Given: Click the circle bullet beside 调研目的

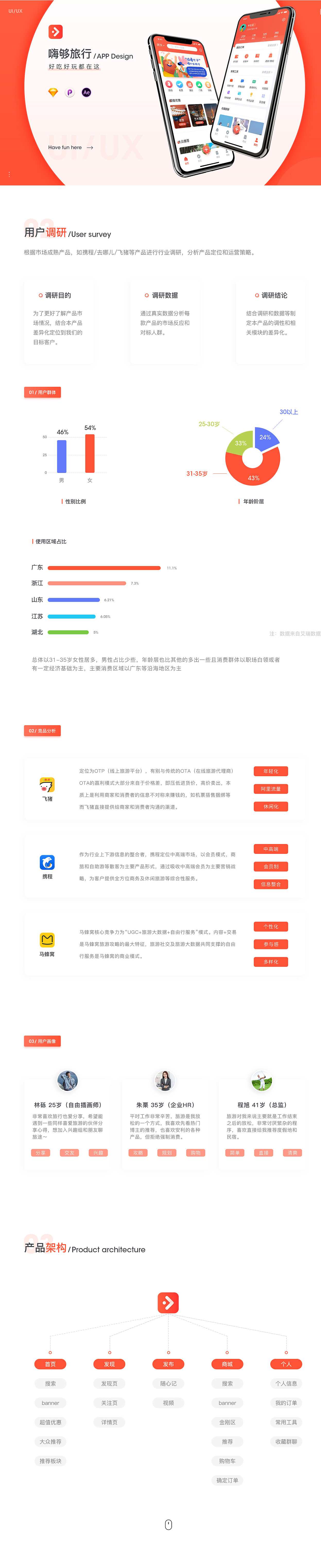Looking at the screenshot, I should click(x=41, y=295).
